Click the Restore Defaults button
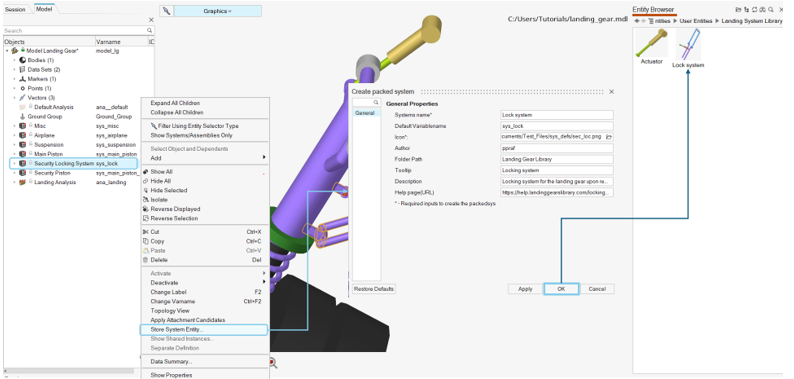 [x=374, y=289]
